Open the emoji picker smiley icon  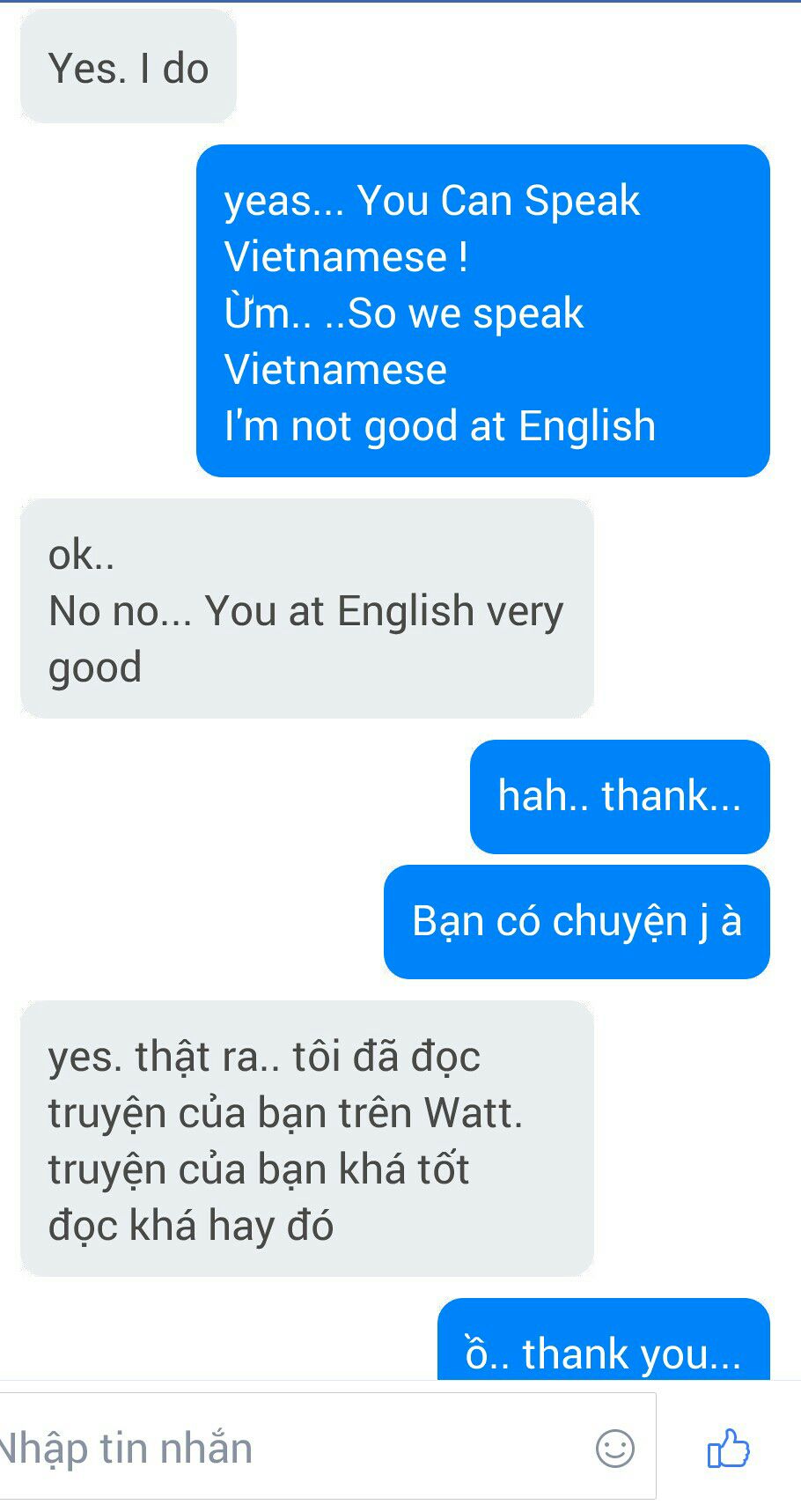point(614,1448)
